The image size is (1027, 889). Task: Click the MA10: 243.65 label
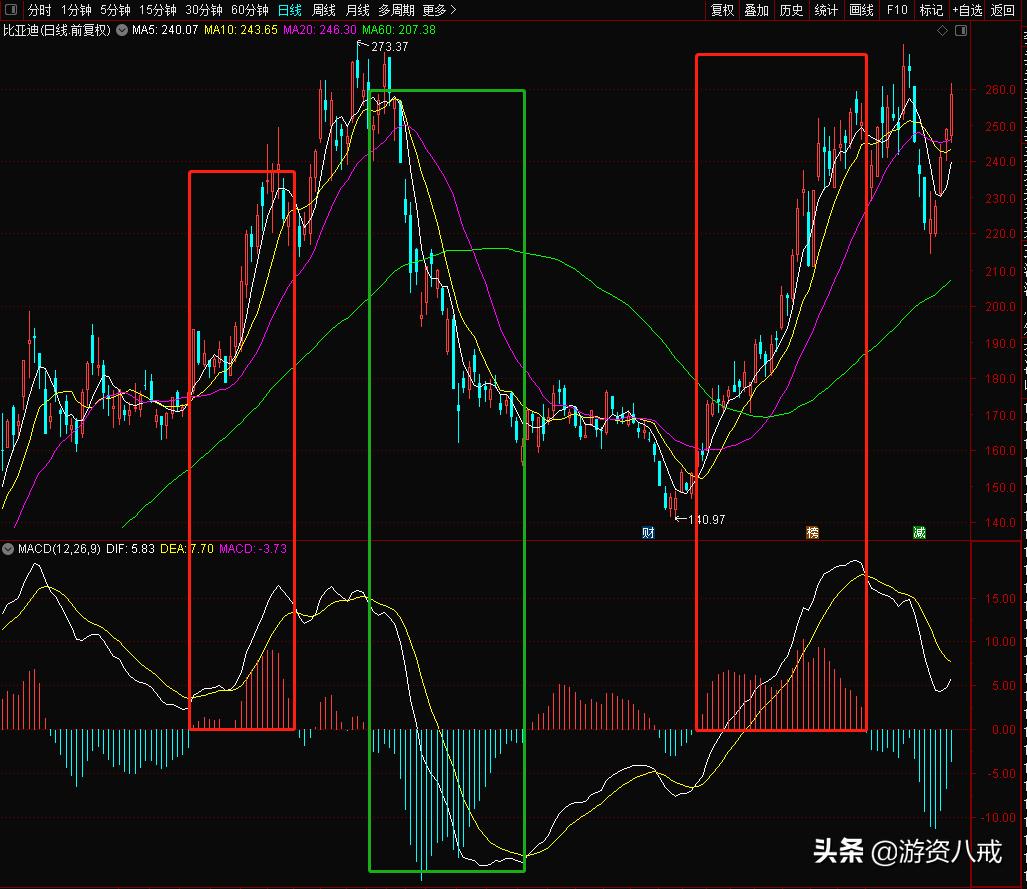tap(240, 30)
